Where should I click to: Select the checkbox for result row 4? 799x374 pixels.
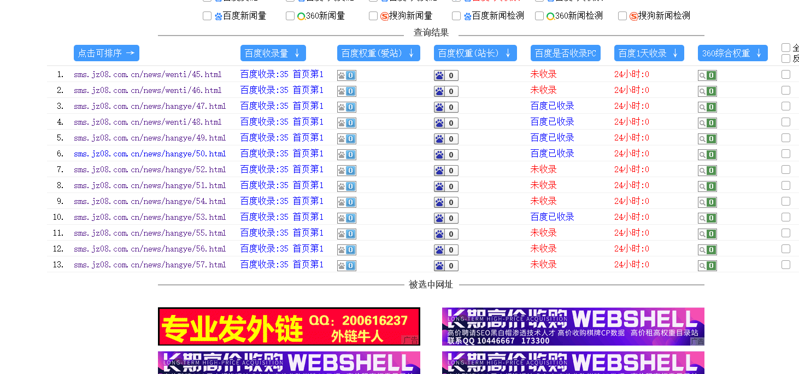click(x=786, y=122)
